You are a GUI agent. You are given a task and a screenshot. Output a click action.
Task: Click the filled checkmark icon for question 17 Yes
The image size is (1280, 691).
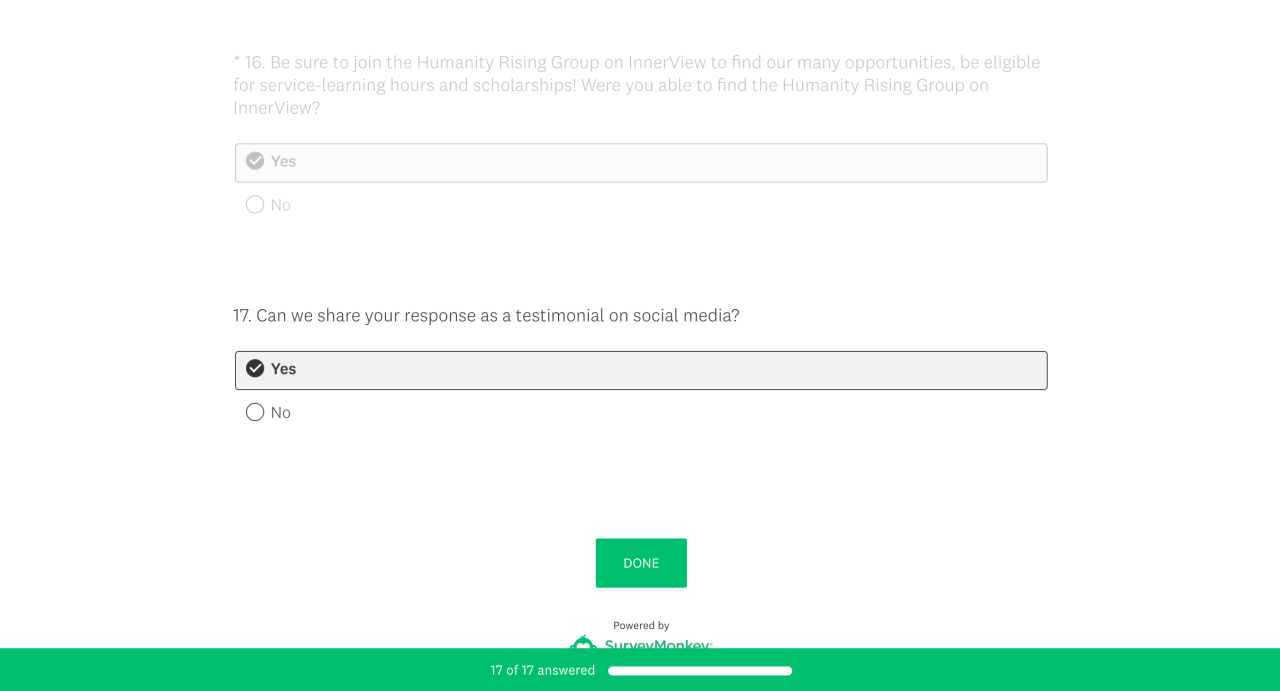[255, 369]
